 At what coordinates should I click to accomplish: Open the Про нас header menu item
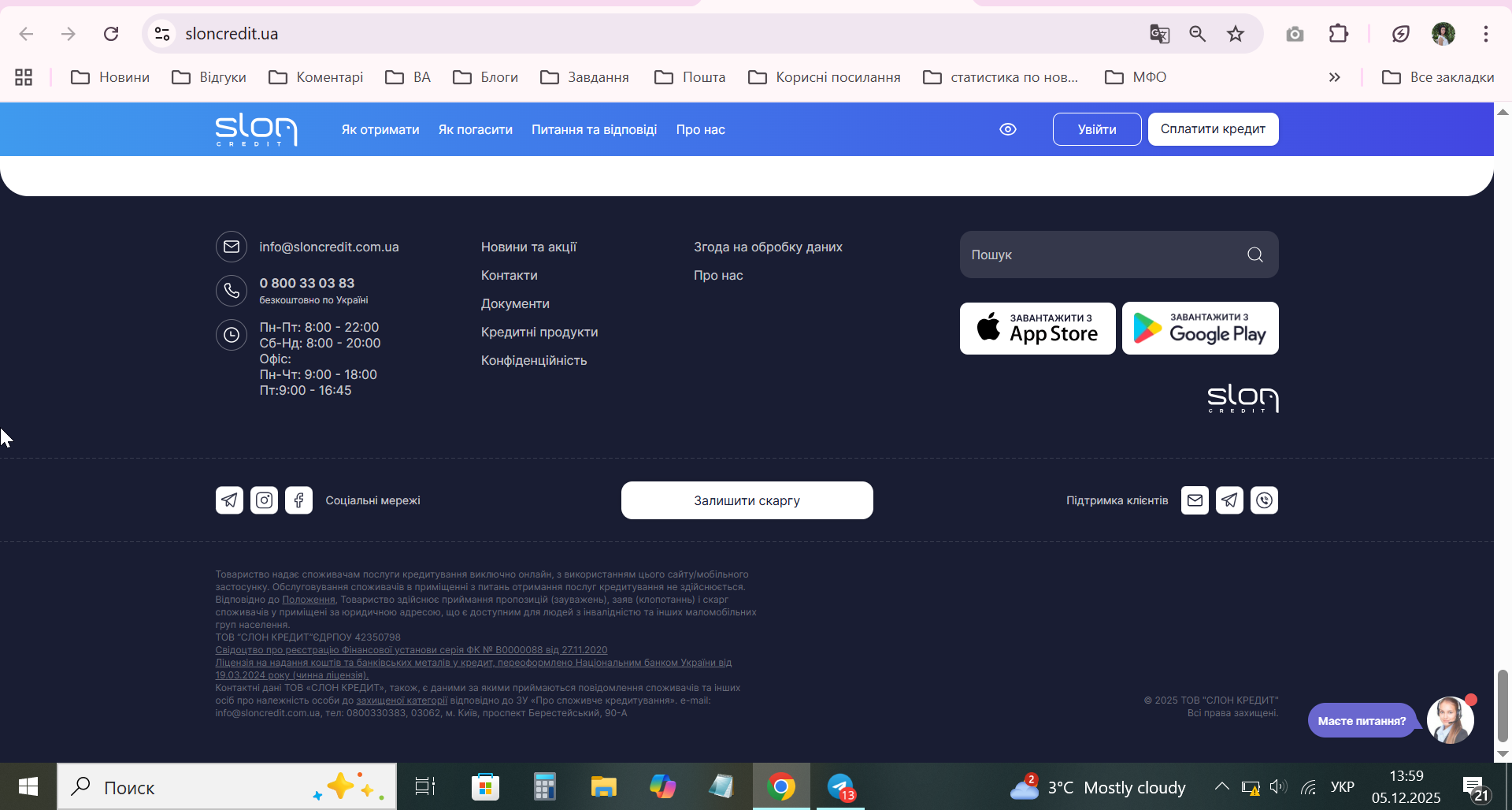tap(701, 130)
